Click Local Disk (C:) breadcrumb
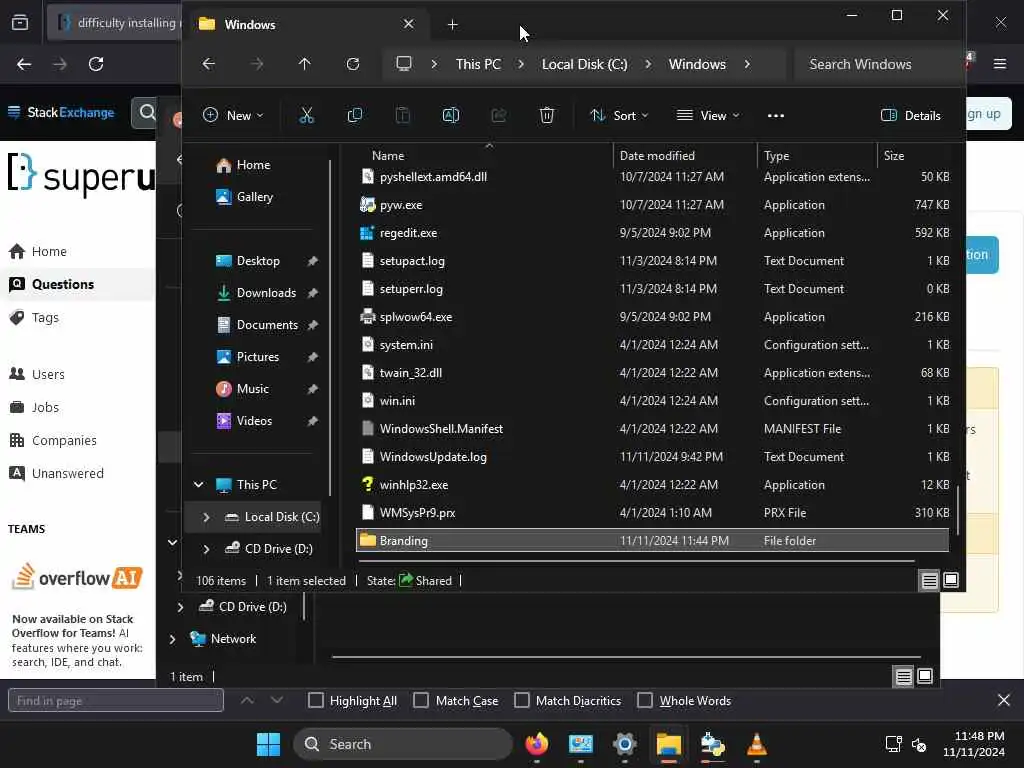 click(x=584, y=64)
